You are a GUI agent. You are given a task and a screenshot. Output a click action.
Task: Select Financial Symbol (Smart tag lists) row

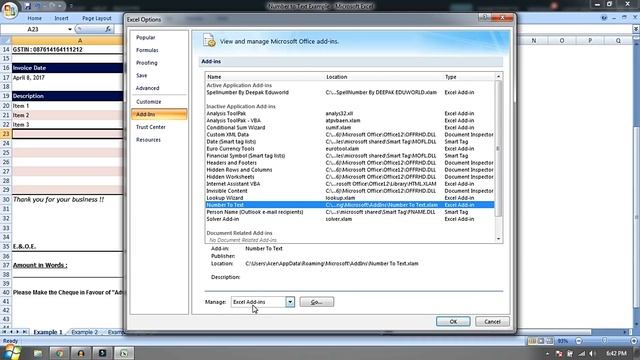[350, 156]
